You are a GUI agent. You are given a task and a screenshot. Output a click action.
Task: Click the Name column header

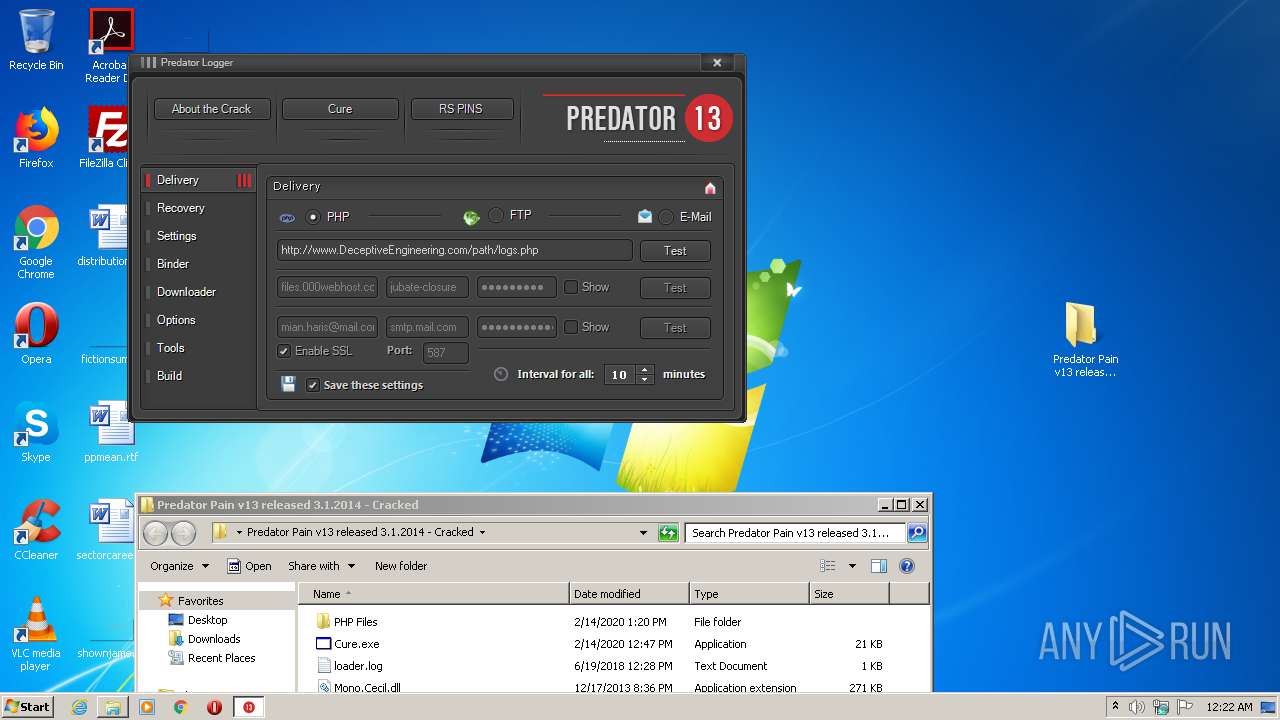click(434, 594)
